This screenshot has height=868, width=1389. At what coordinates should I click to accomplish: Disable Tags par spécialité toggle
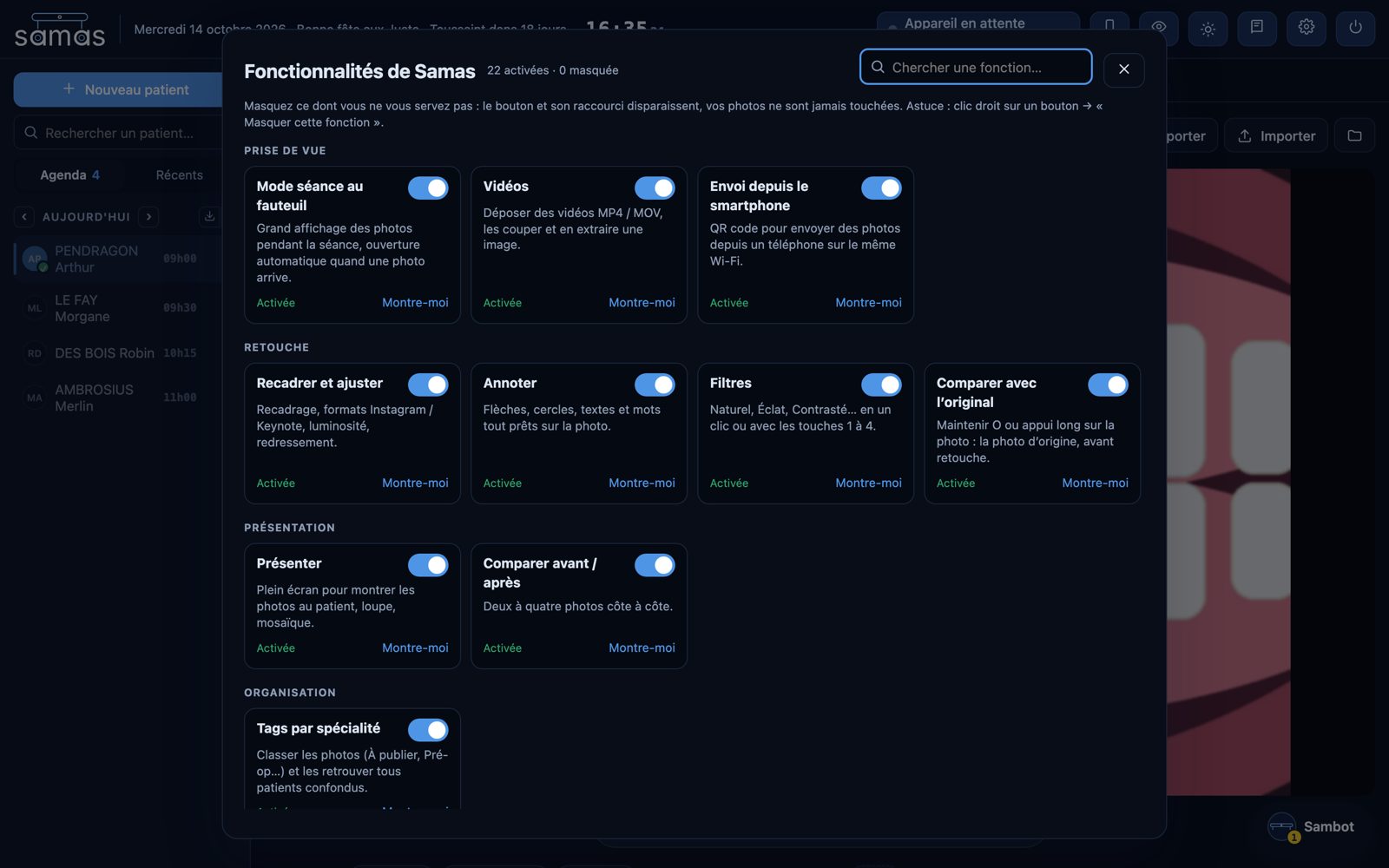pos(428,730)
